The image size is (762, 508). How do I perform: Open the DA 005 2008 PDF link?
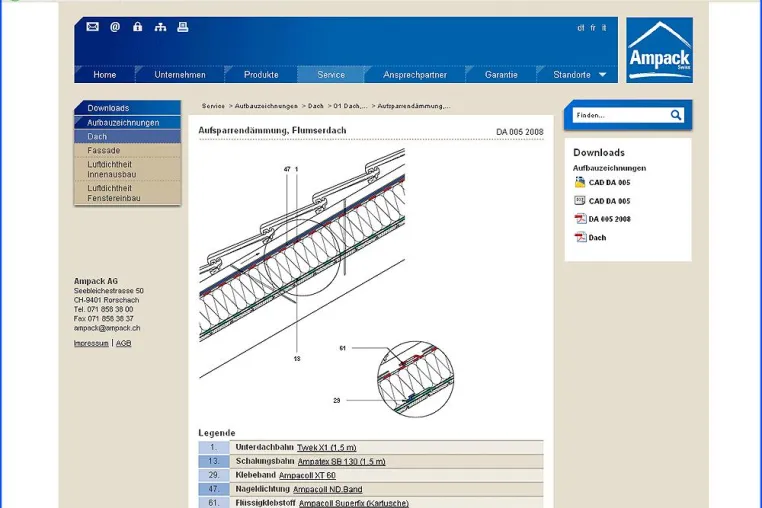609,219
